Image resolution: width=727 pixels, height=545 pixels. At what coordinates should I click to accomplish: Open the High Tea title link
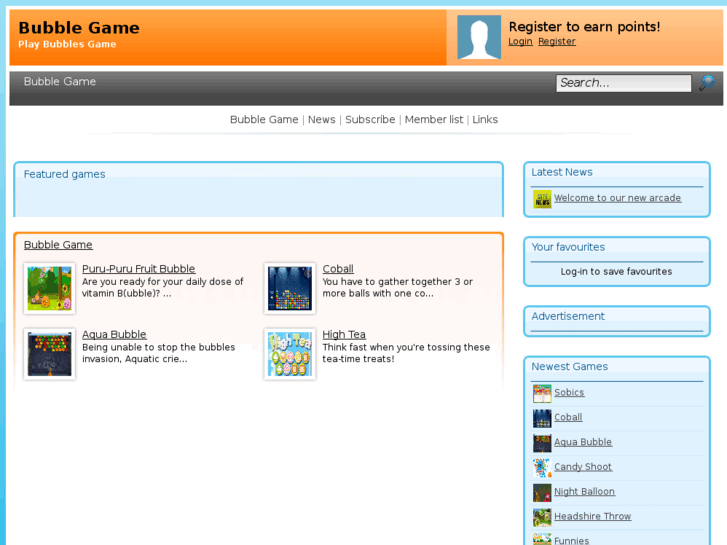tap(344, 334)
